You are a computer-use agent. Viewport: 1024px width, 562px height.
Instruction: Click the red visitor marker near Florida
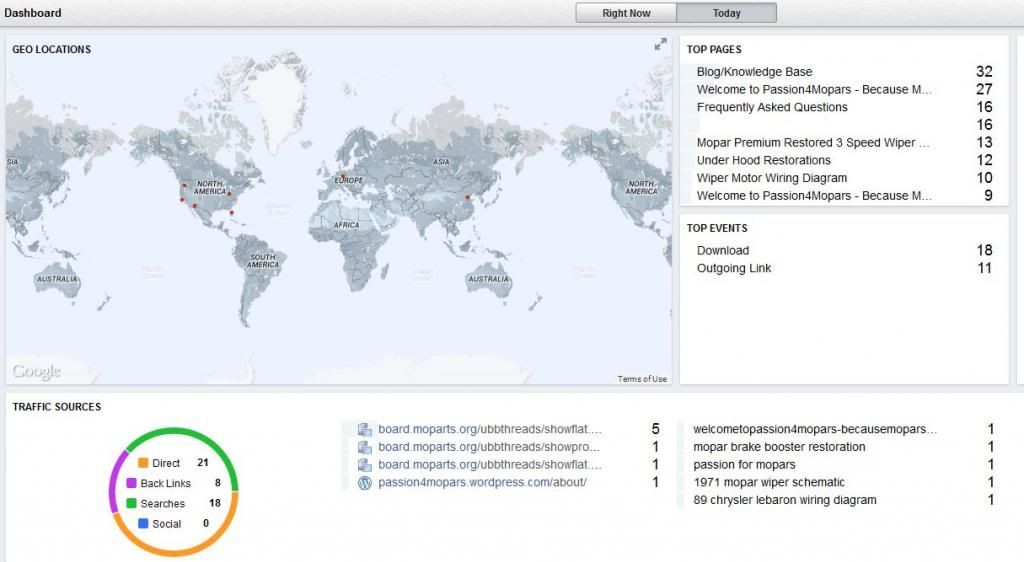(232, 213)
